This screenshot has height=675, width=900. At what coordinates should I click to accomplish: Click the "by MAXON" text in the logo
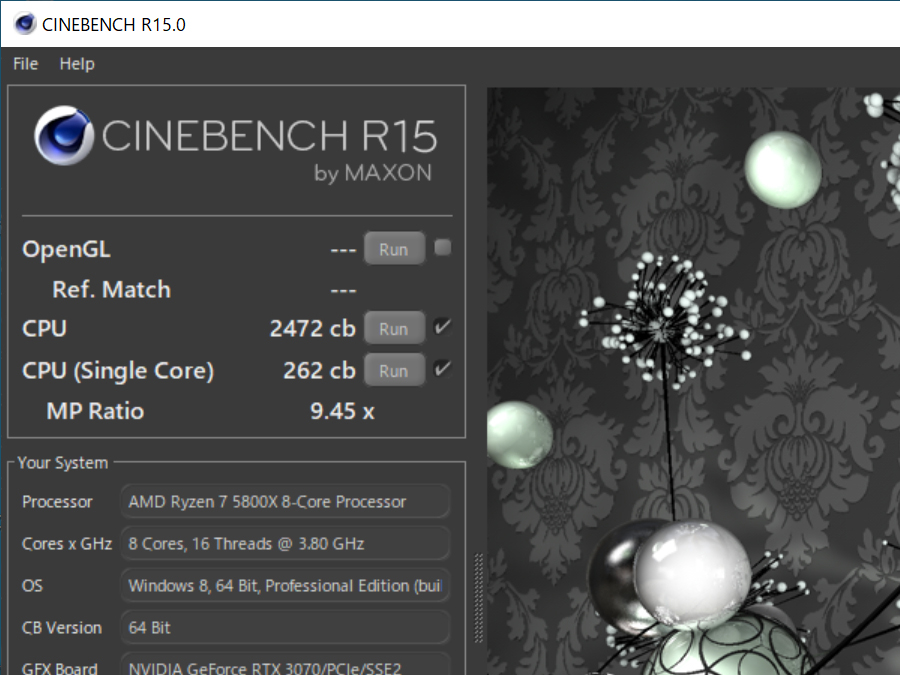(373, 173)
